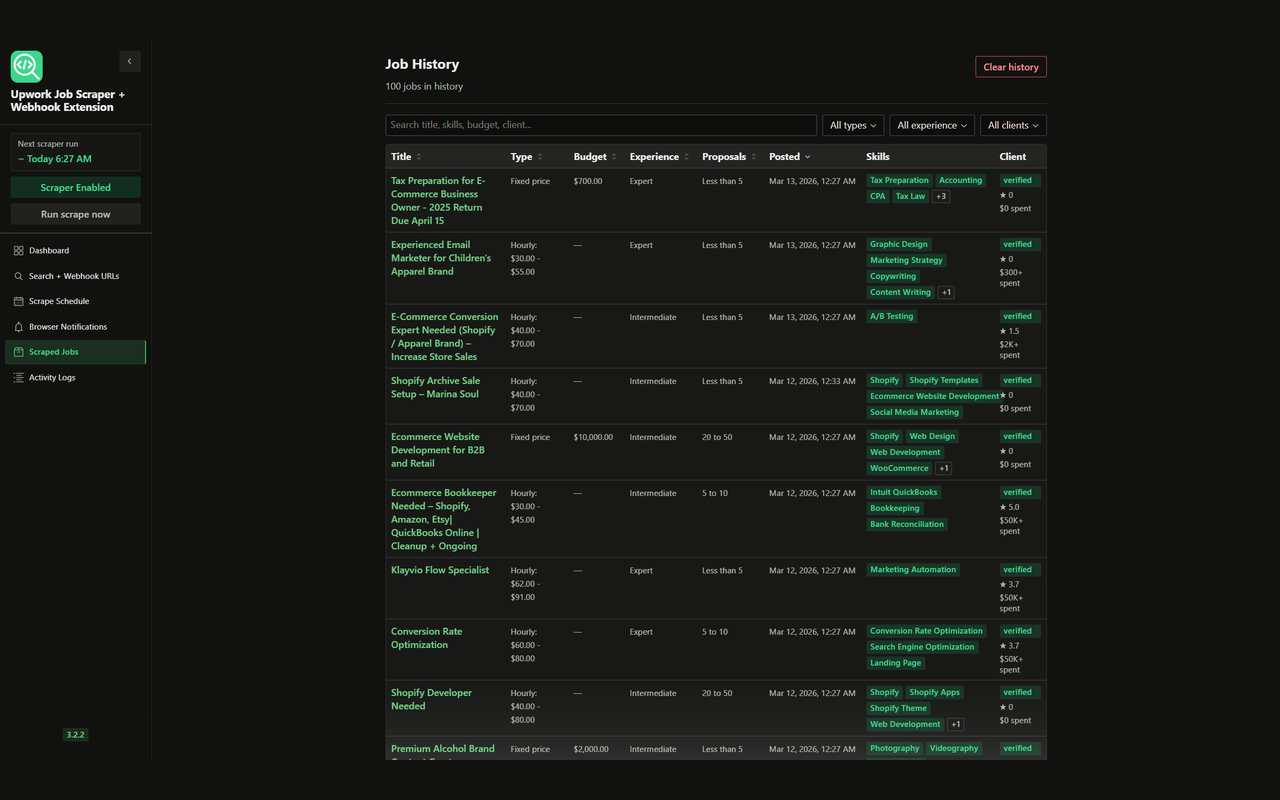Click the $10,000.00 budget cell
Screen dimensions: 1280x800
[x=594, y=437]
